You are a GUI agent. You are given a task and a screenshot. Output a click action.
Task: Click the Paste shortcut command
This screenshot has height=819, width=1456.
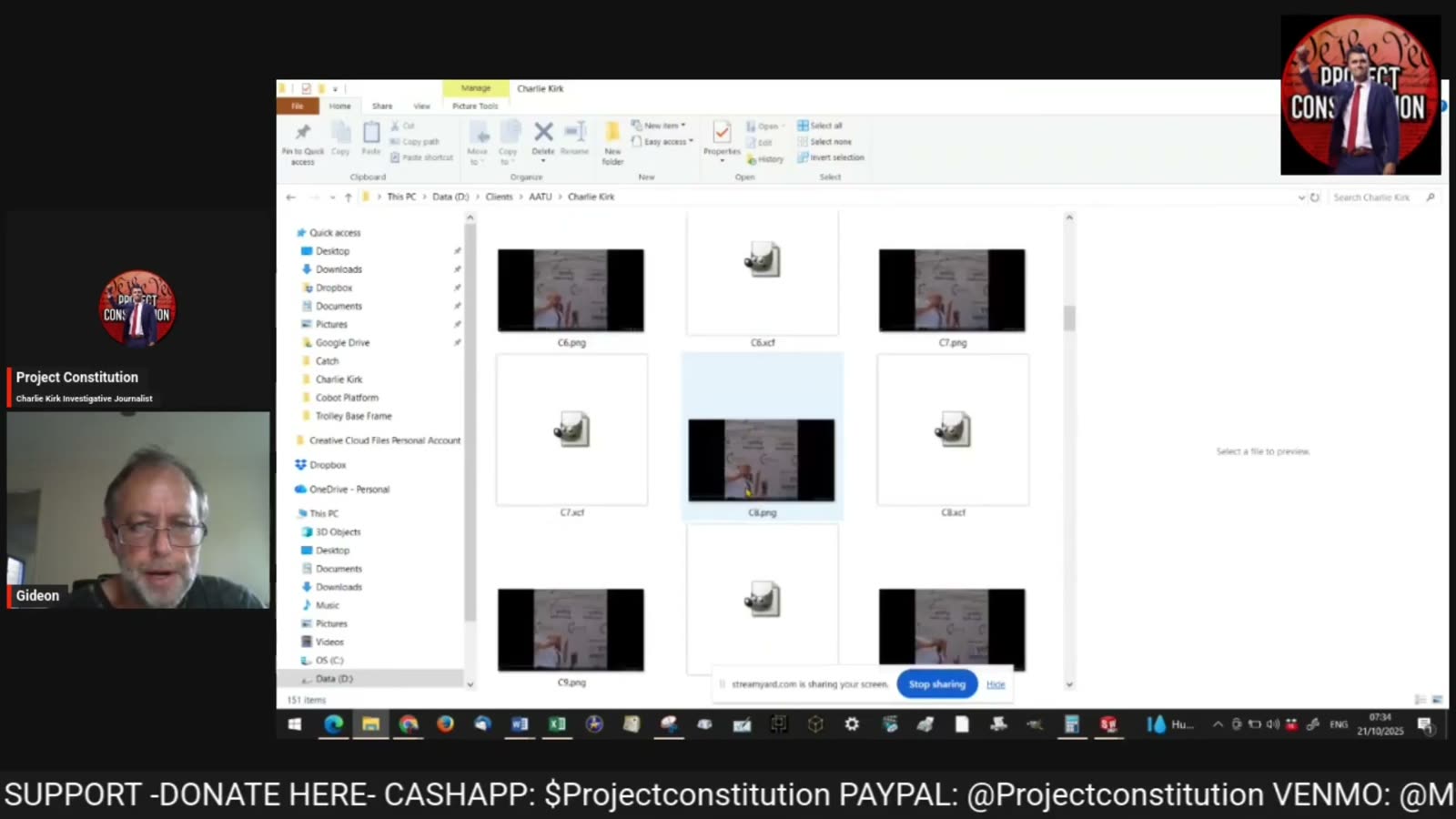pyautogui.click(x=421, y=157)
